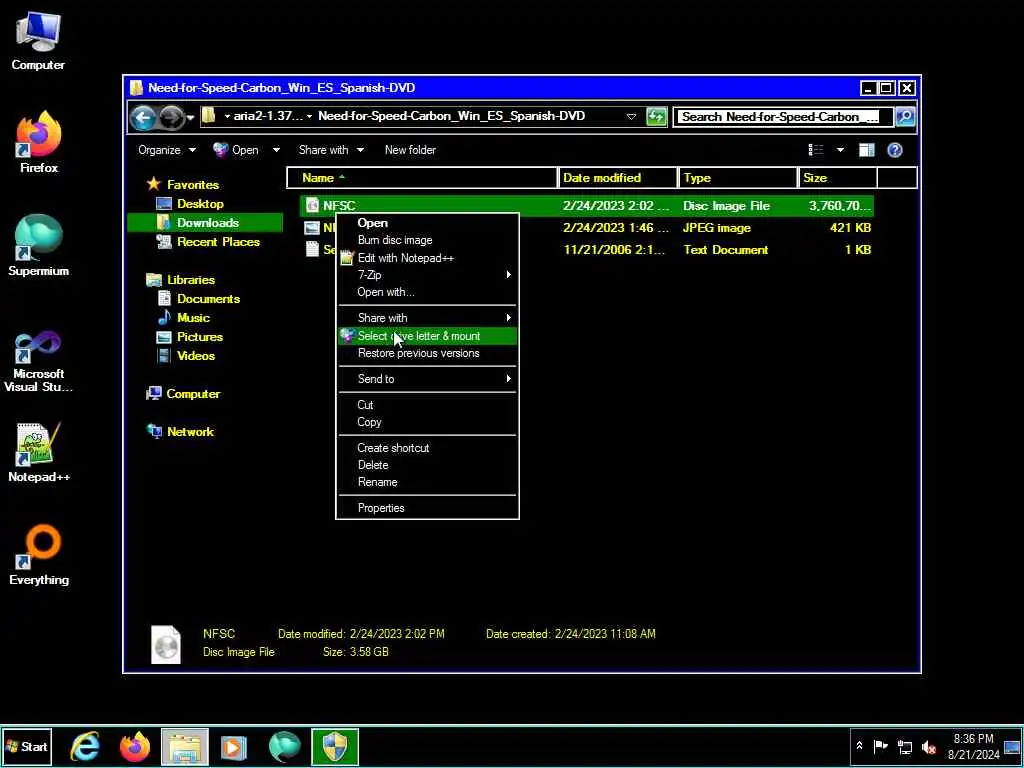Open the Organize dropdown menu
The image size is (1024, 768).
pos(167,150)
